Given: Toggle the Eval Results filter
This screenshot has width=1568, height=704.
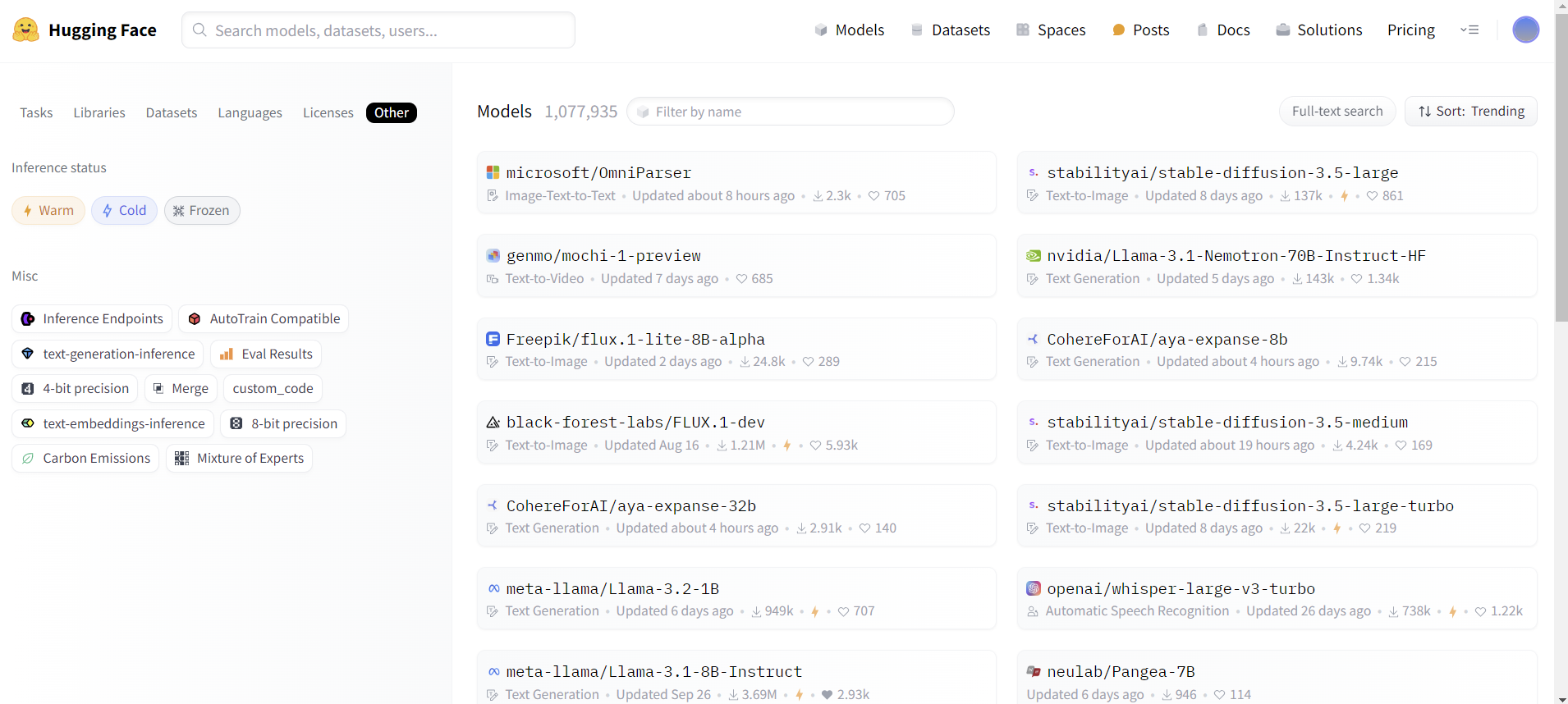Looking at the screenshot, I should click(266, 354).
